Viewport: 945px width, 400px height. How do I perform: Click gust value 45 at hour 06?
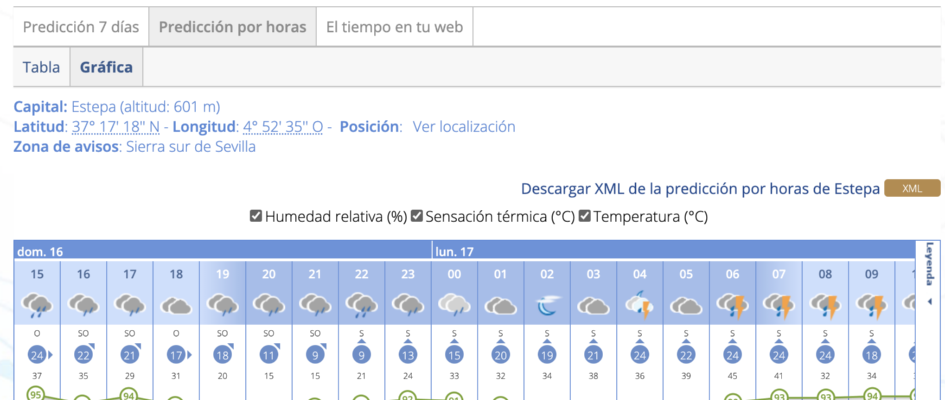[x=733, y=377]
